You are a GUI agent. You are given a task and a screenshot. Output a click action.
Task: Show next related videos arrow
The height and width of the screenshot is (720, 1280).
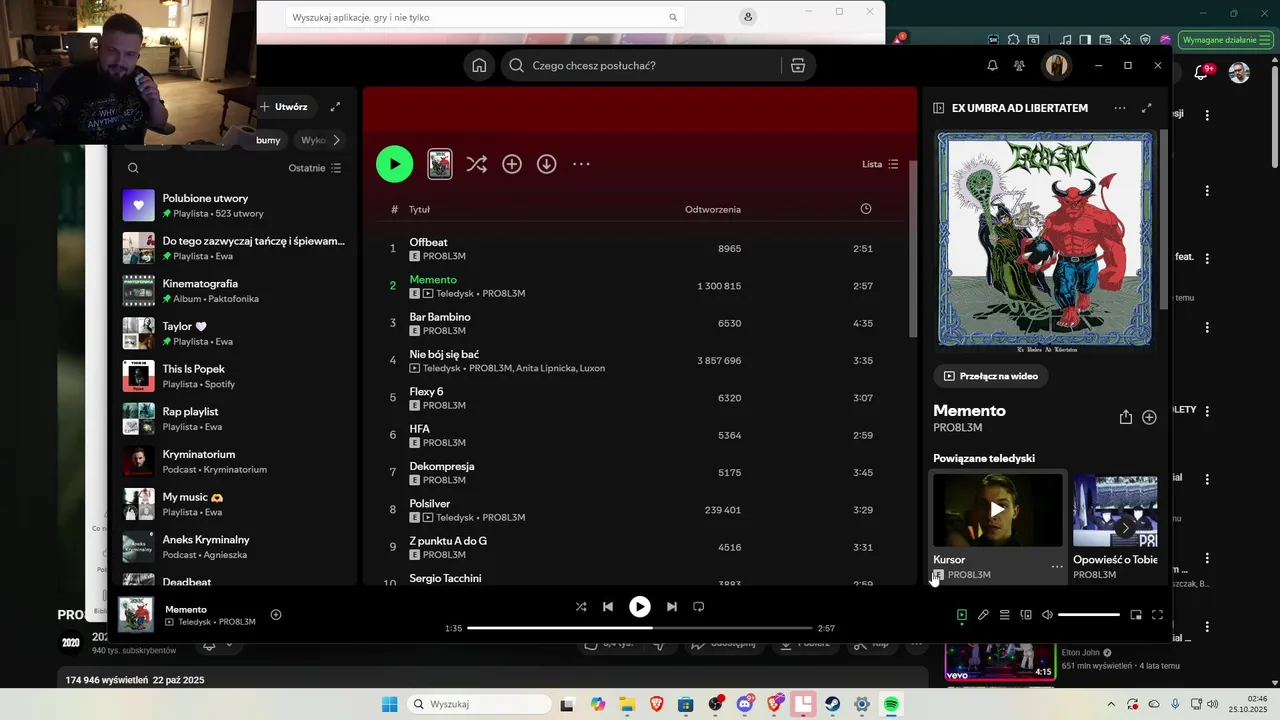[1125, 527]
